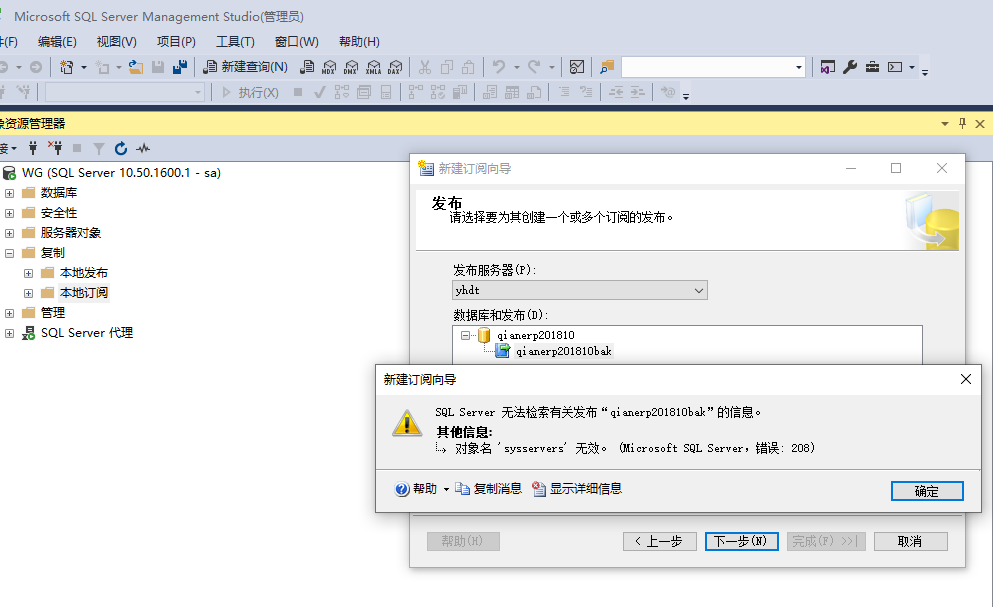The image size is (993, 607).
Task: Click the purple Visual Studio window icon
Action: [x=828, y=67]
